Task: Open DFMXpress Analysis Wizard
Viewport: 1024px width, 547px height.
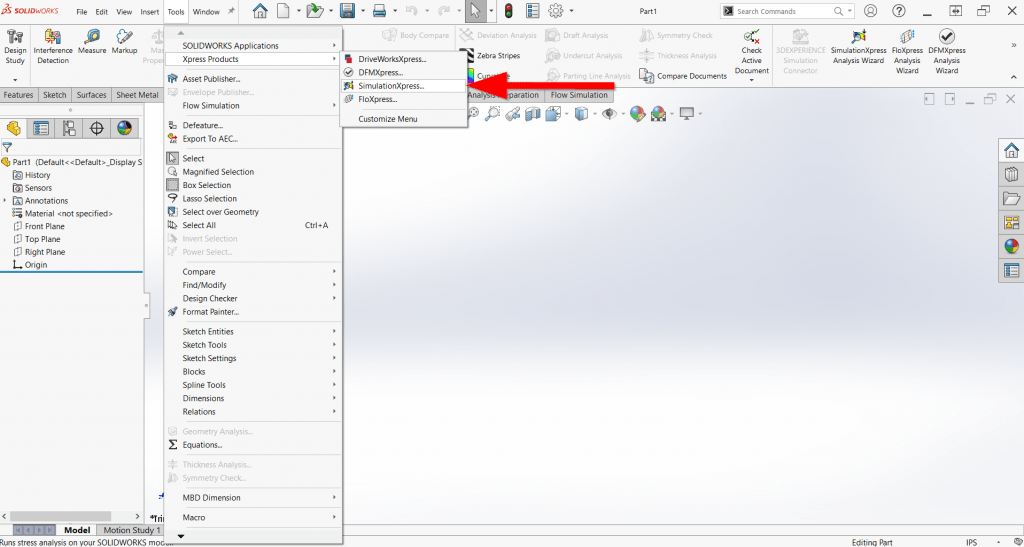Action: [x=946, y=51]
